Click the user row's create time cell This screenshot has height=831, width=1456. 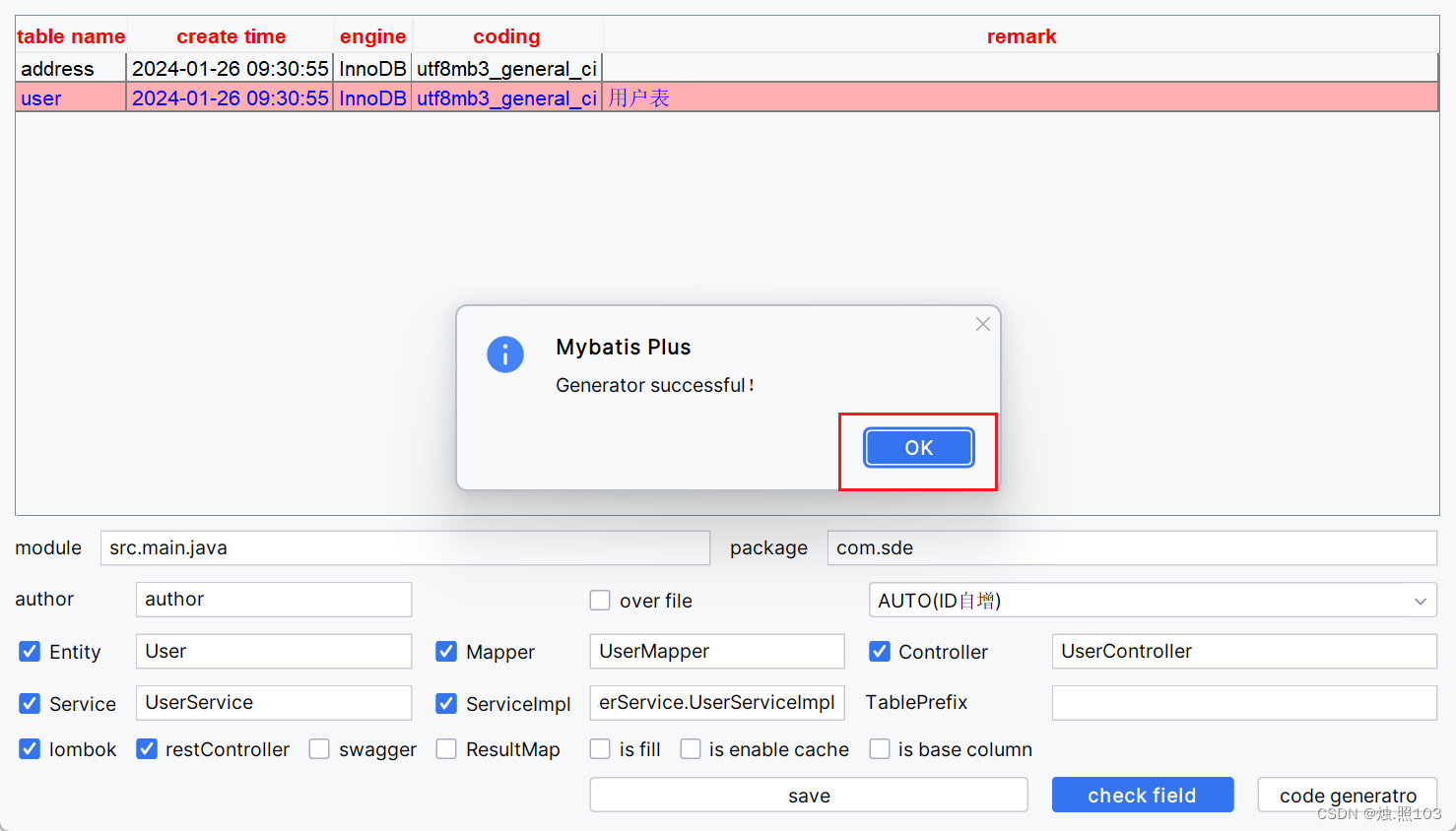pyautogui.click(x=231, y=97)
